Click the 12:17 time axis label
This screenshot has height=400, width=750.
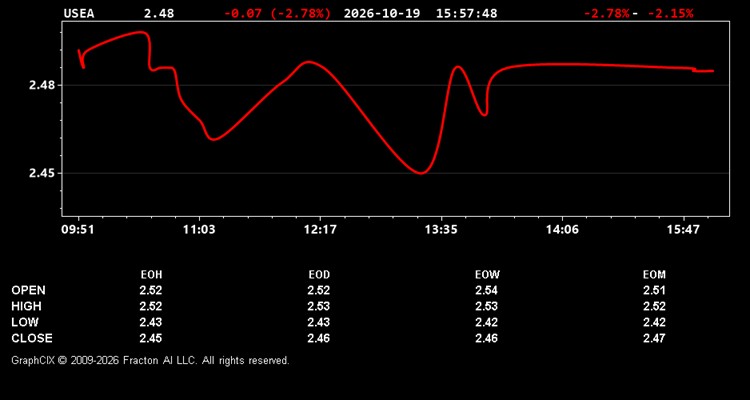tap(320, 230)
